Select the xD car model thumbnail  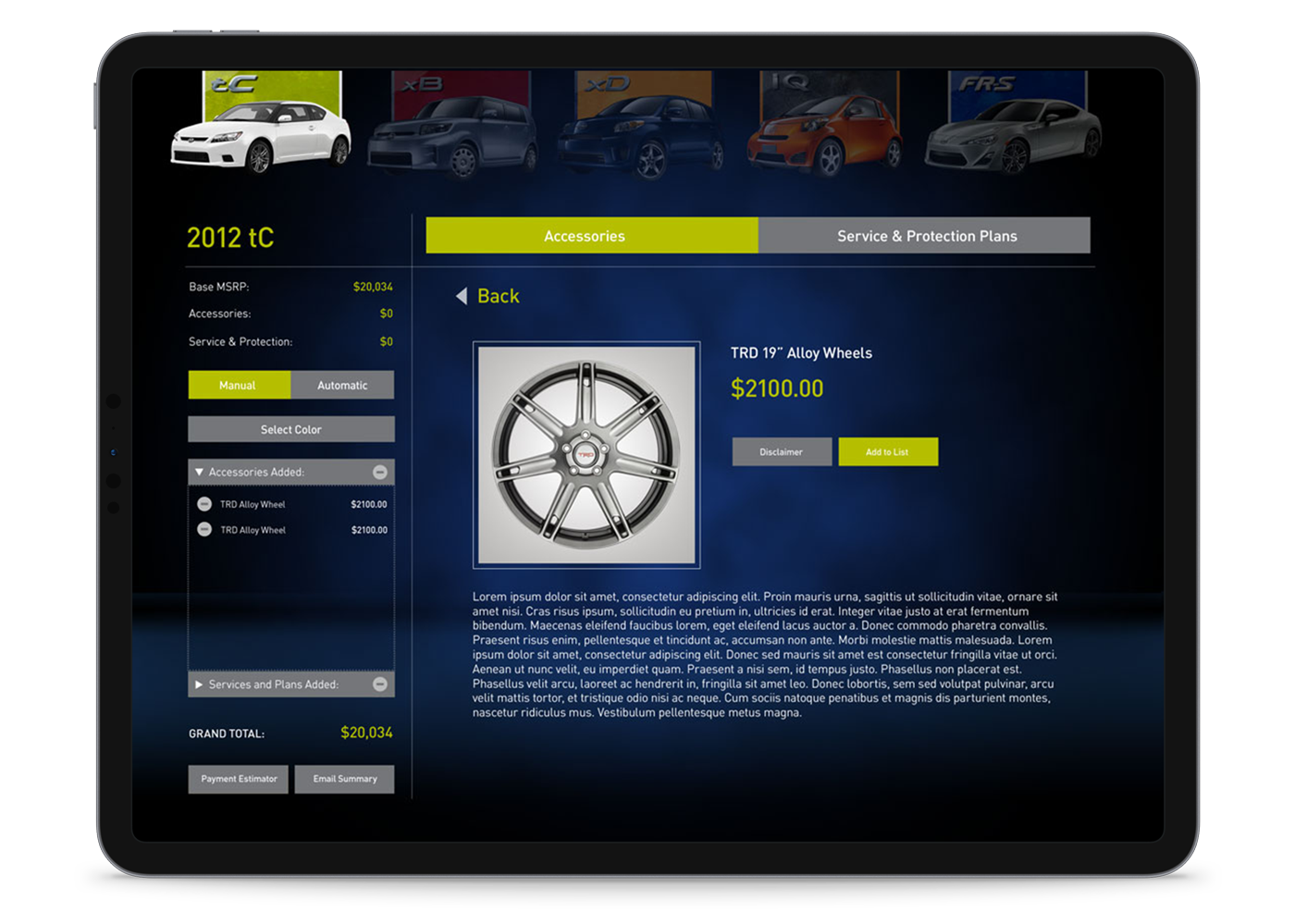pos(642,125)
